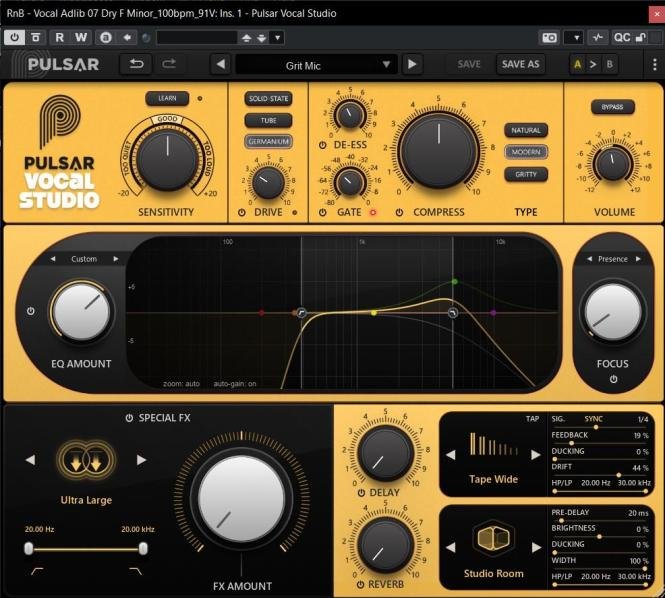
Task: Select next Special FX after Ultra Large
Action: point(141,460)
